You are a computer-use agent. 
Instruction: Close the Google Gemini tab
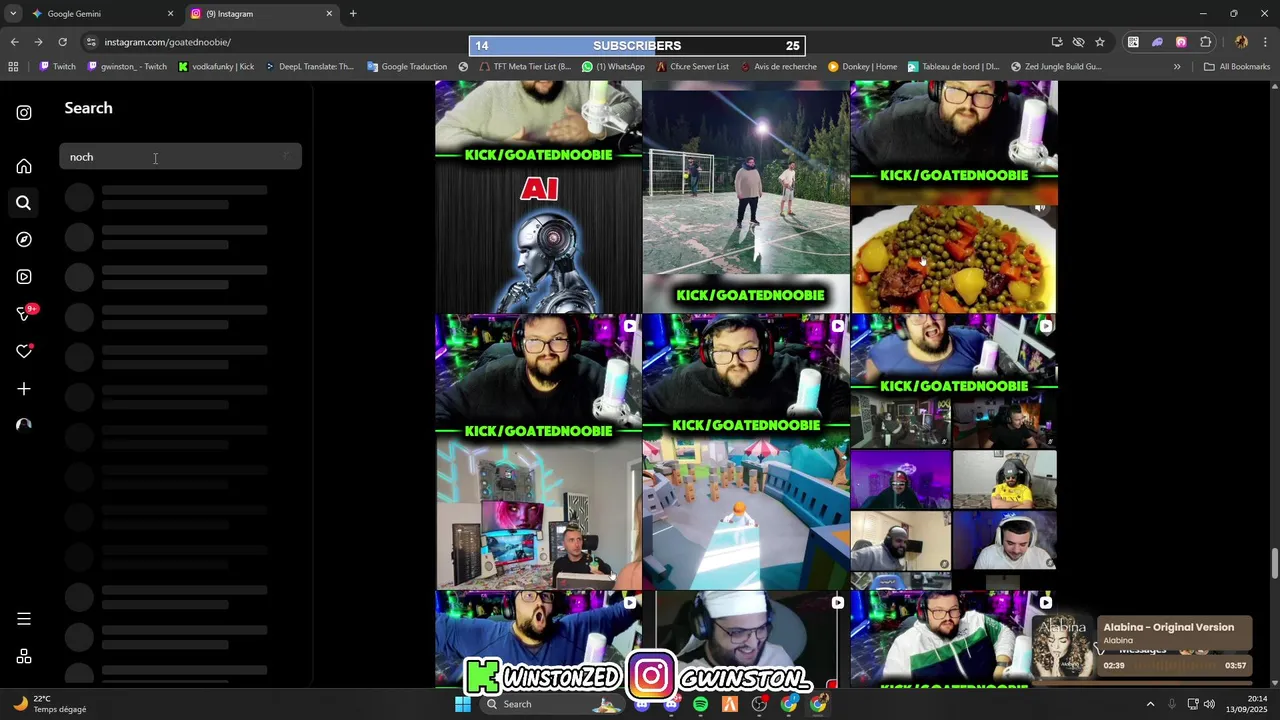pyautogui.click(x=170, y=14)
